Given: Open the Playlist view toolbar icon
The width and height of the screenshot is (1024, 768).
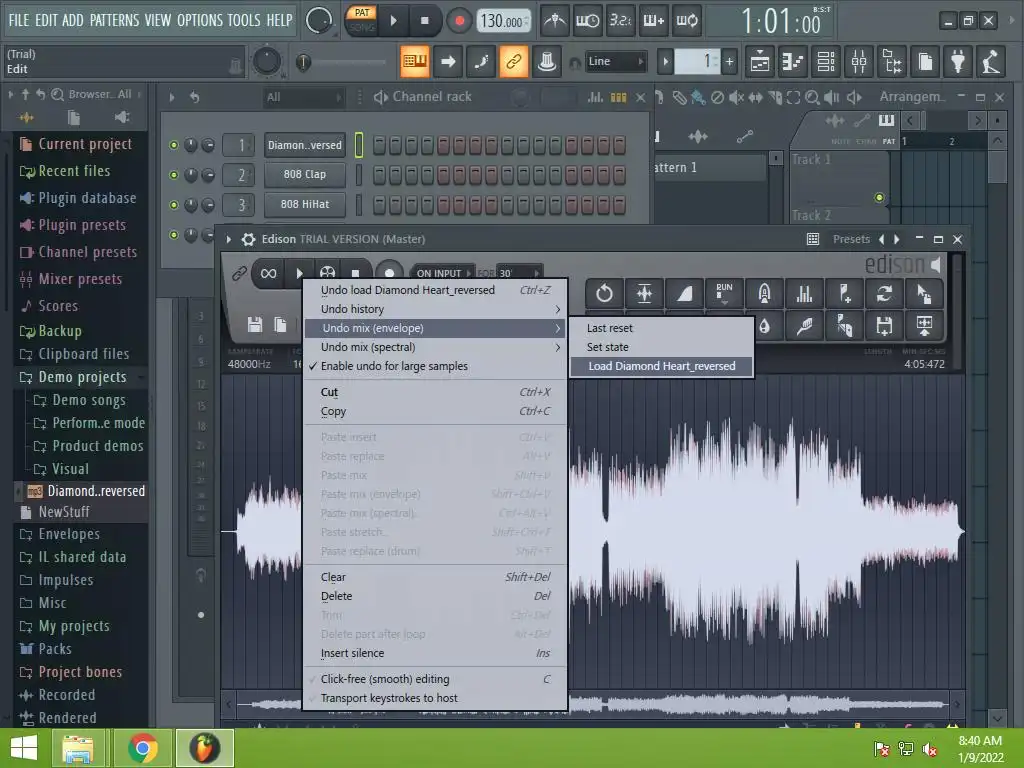Looking at the screenshot, I should click(760, 61).
